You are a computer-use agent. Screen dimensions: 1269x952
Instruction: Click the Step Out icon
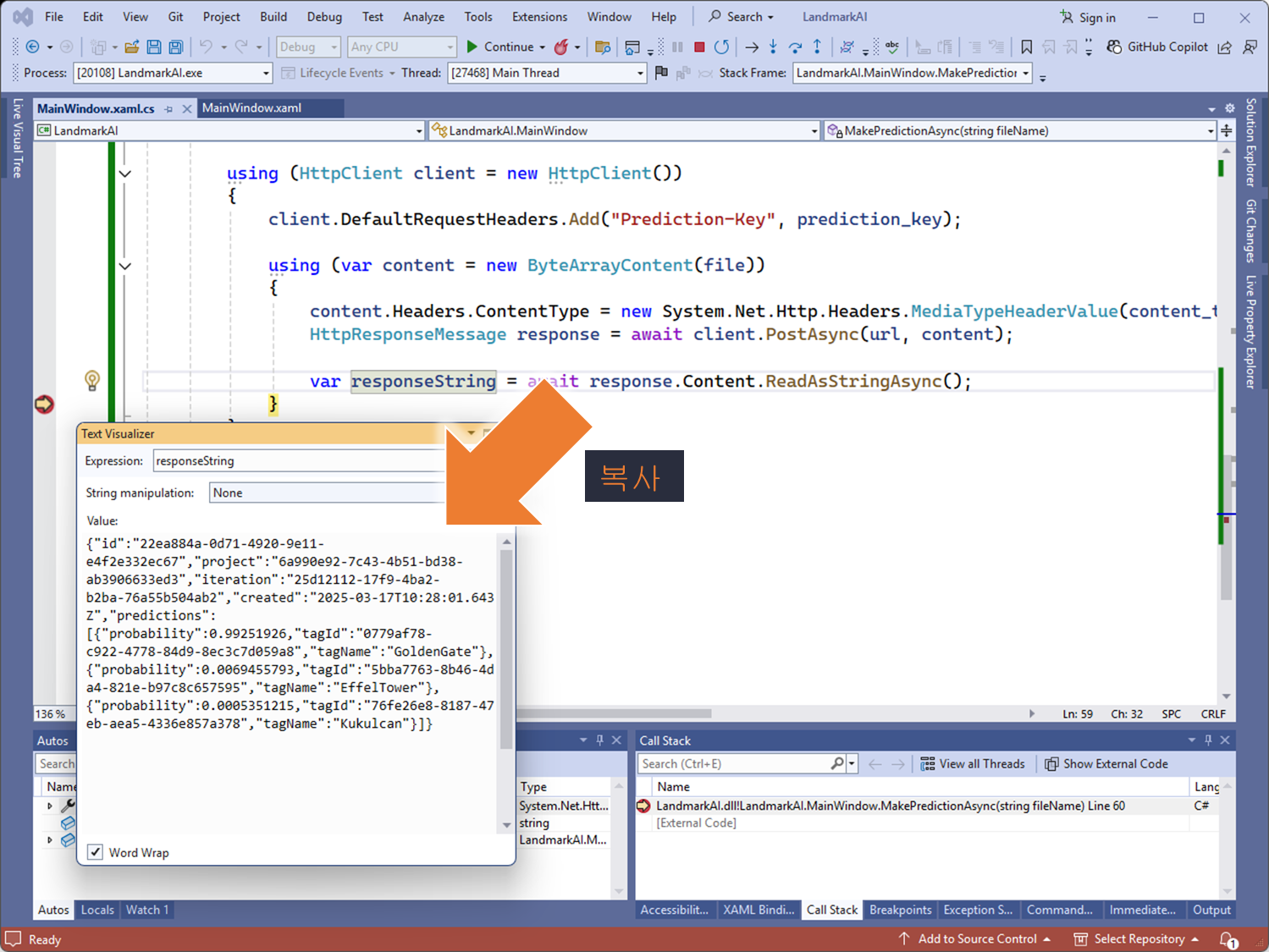[817, 47]
